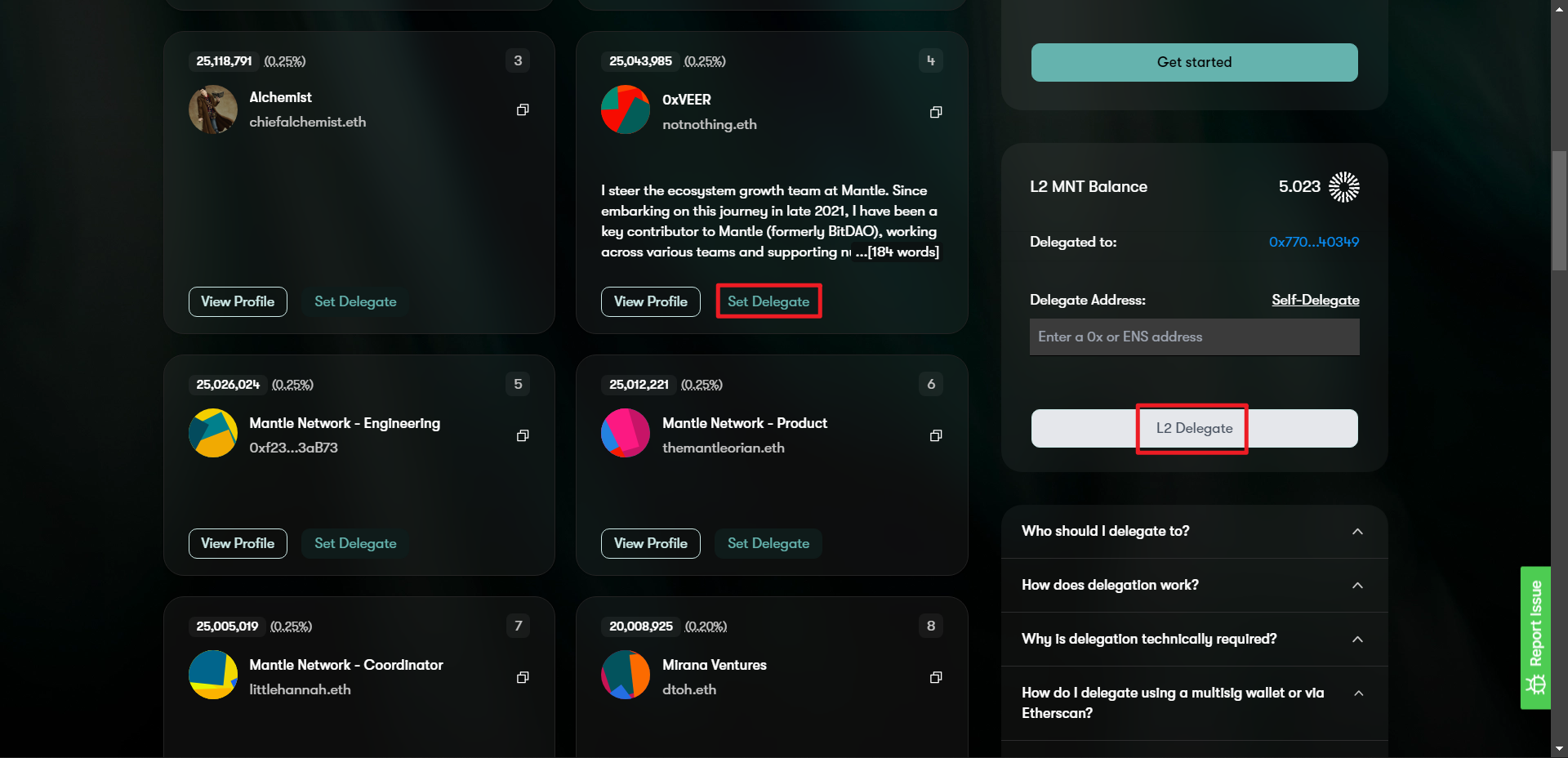The image size is (1568, 758).
Task: Copy 0xVEER's notnothing.eth address icon
Action: (936, 112)
